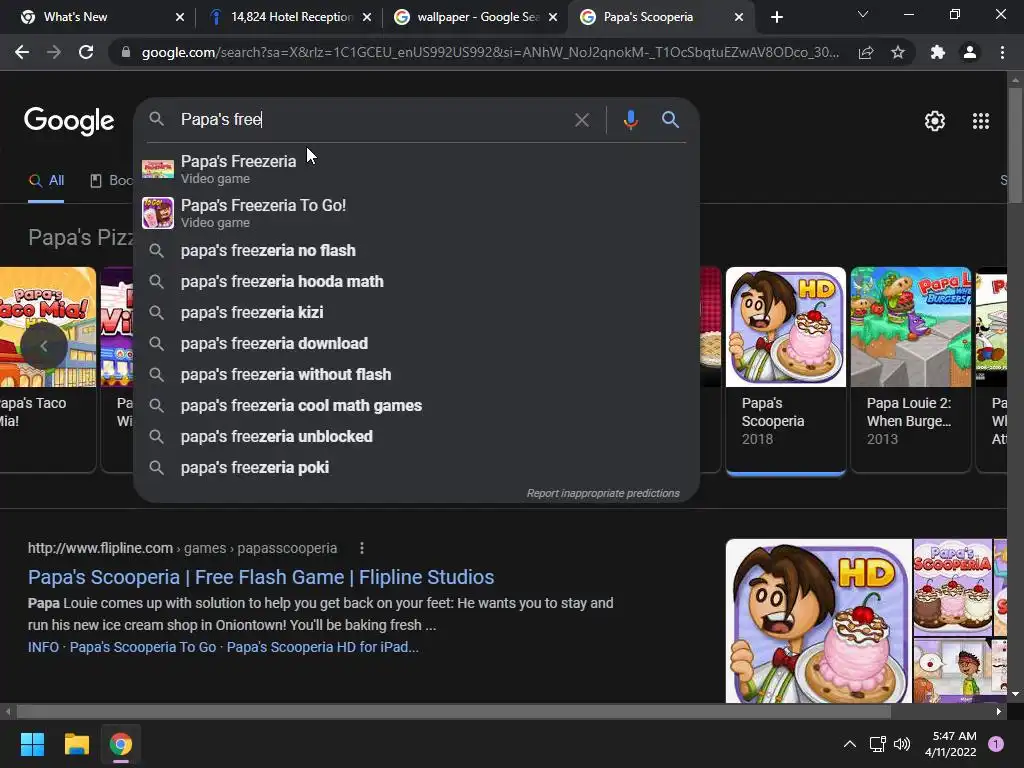
Task: Open Windows Start menu
Action: [x=32, y=744]
